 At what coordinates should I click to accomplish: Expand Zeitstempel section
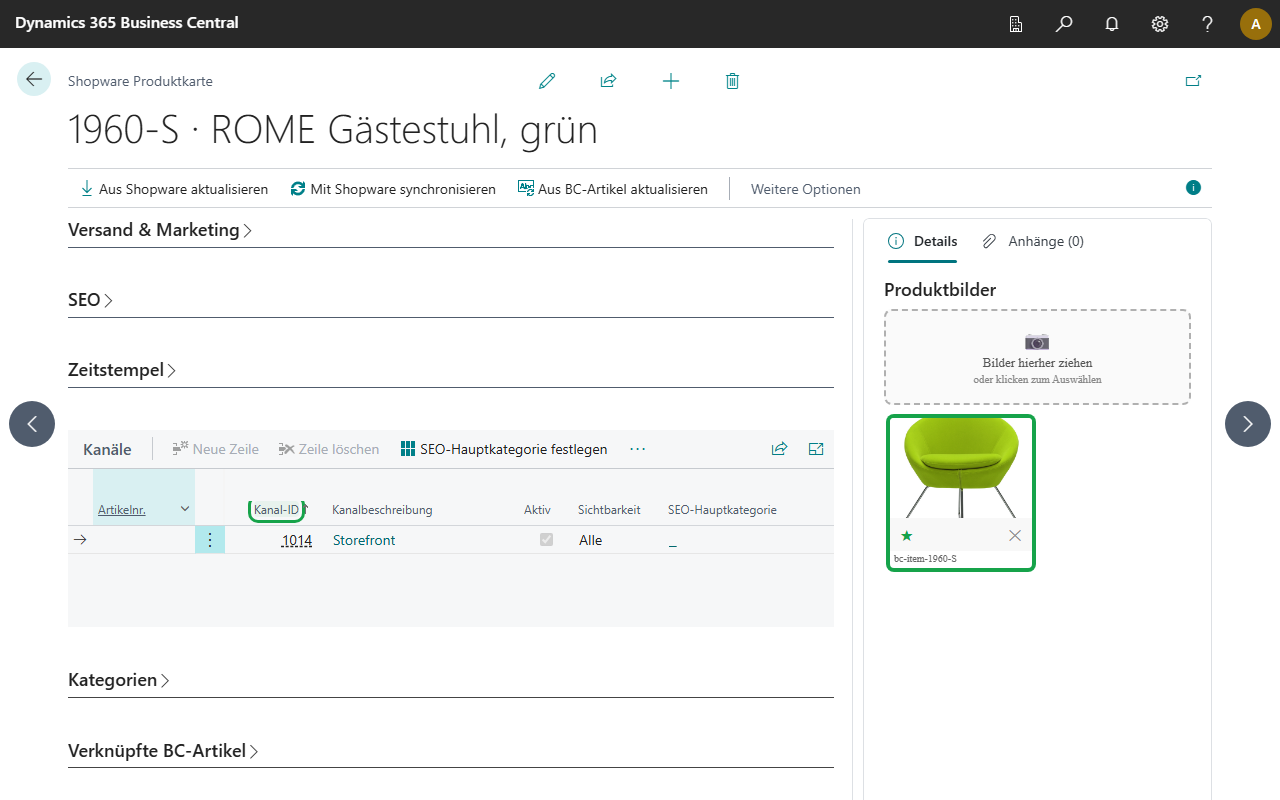point(122,370)
